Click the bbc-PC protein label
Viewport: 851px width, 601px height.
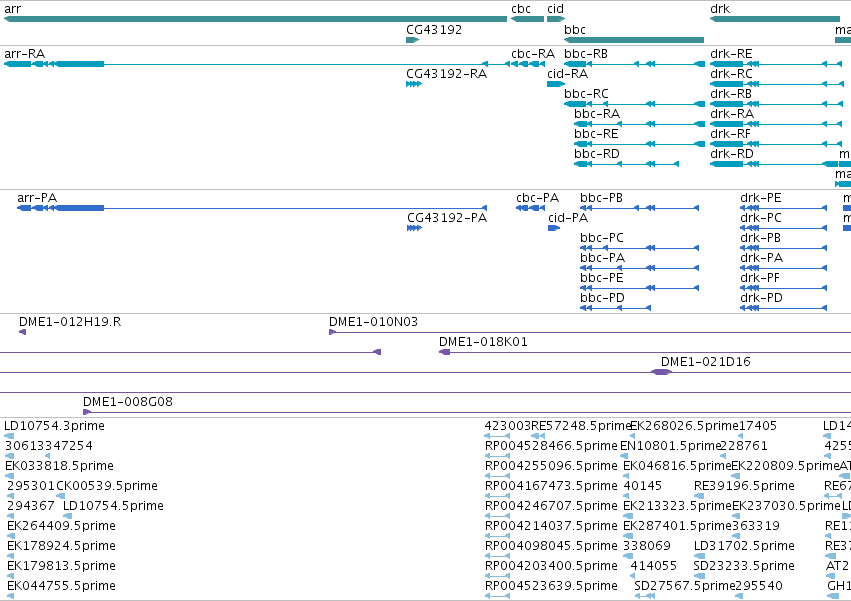[602, 238]
